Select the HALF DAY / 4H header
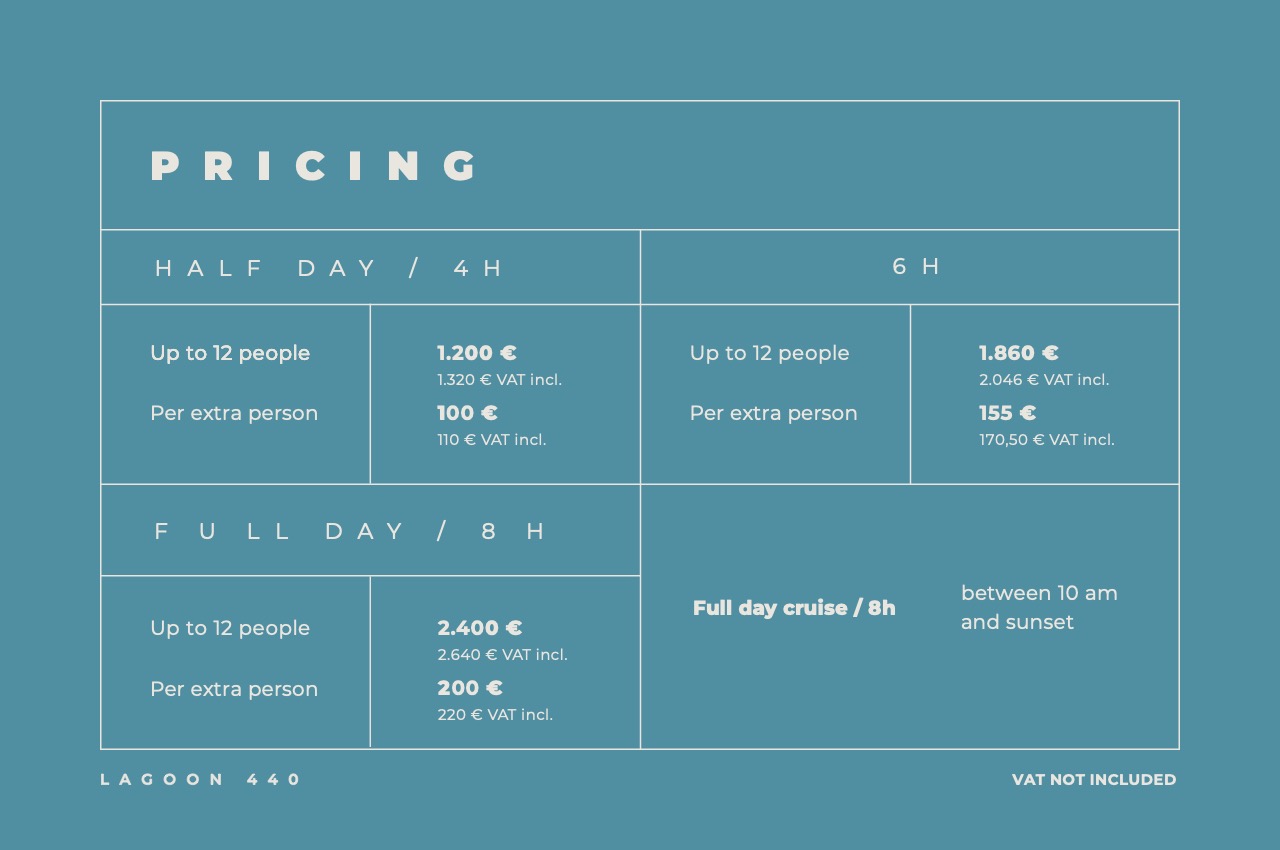1280x850 pixels. (x=329, y=268)
